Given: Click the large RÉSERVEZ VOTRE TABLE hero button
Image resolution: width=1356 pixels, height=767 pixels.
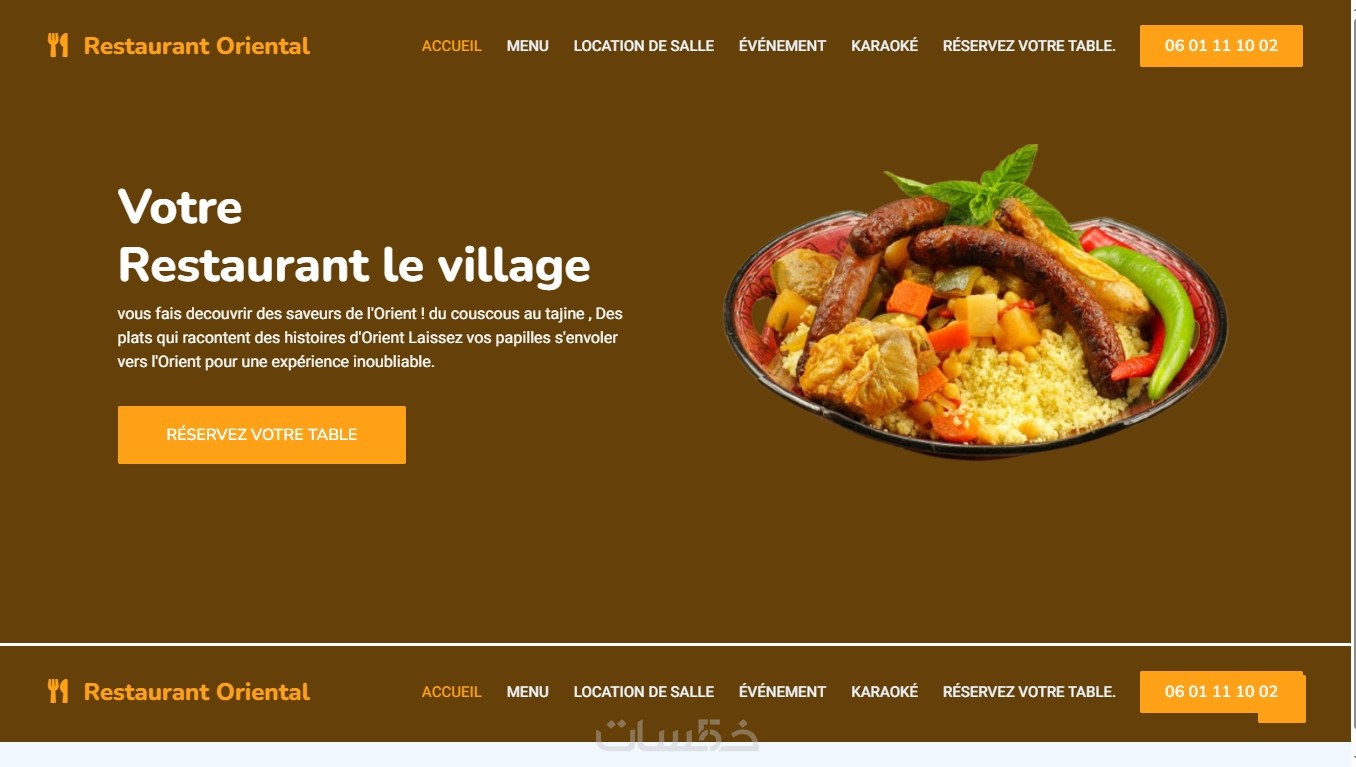Looking at the screenshot, I should [x=262, y=435].
